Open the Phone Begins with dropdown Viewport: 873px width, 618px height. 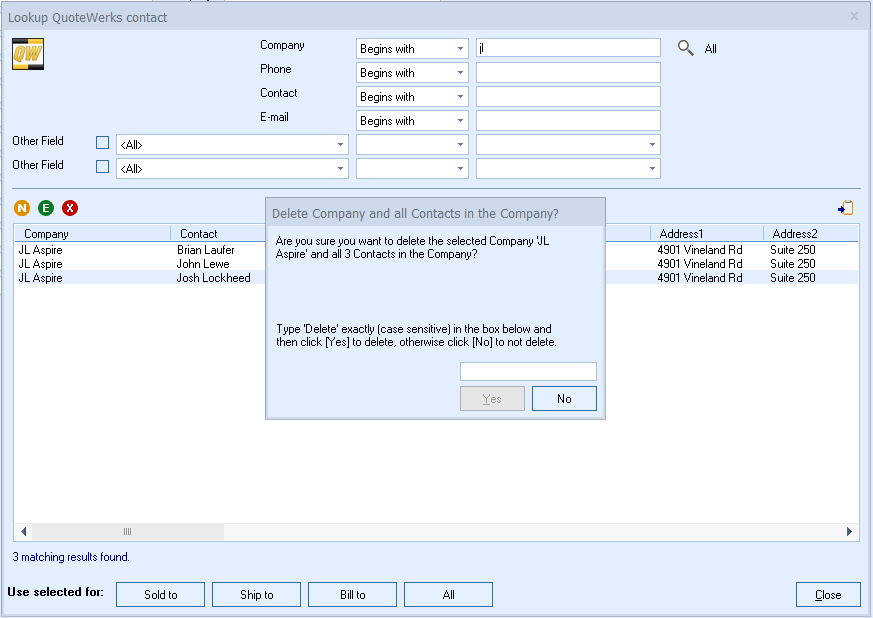point(412,72)
